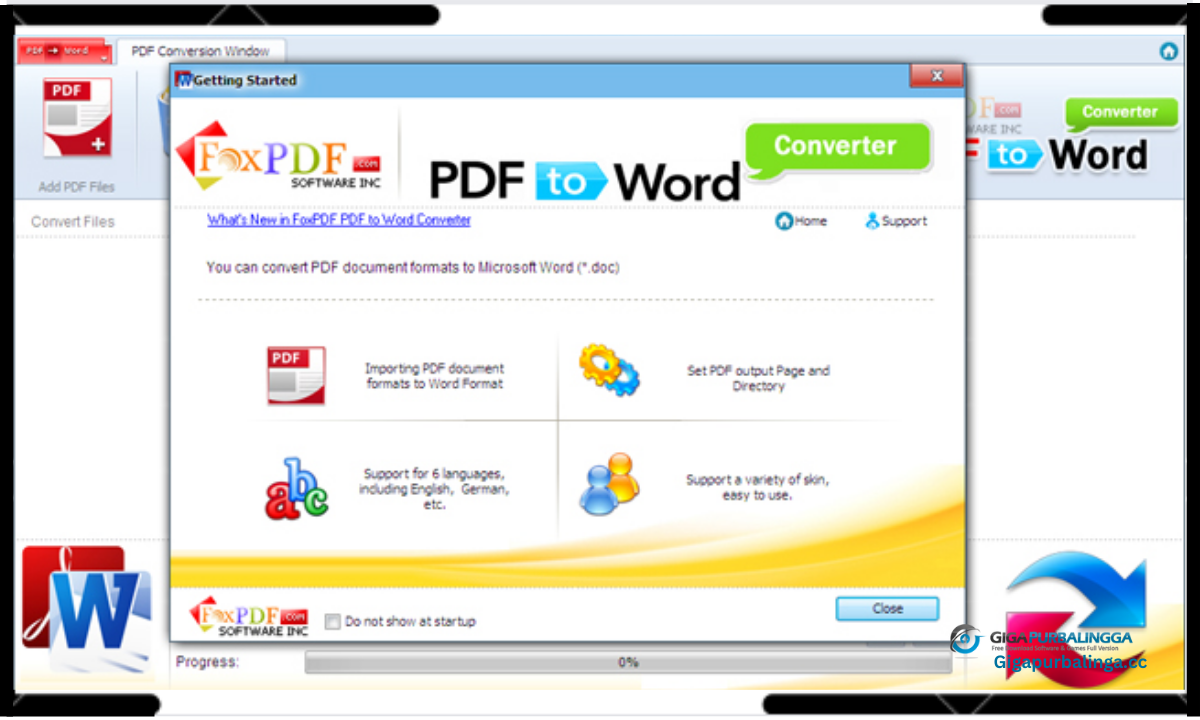Click the Importing PDF document icon
This screenshot has height=720, width=1200.
point(296,375)
